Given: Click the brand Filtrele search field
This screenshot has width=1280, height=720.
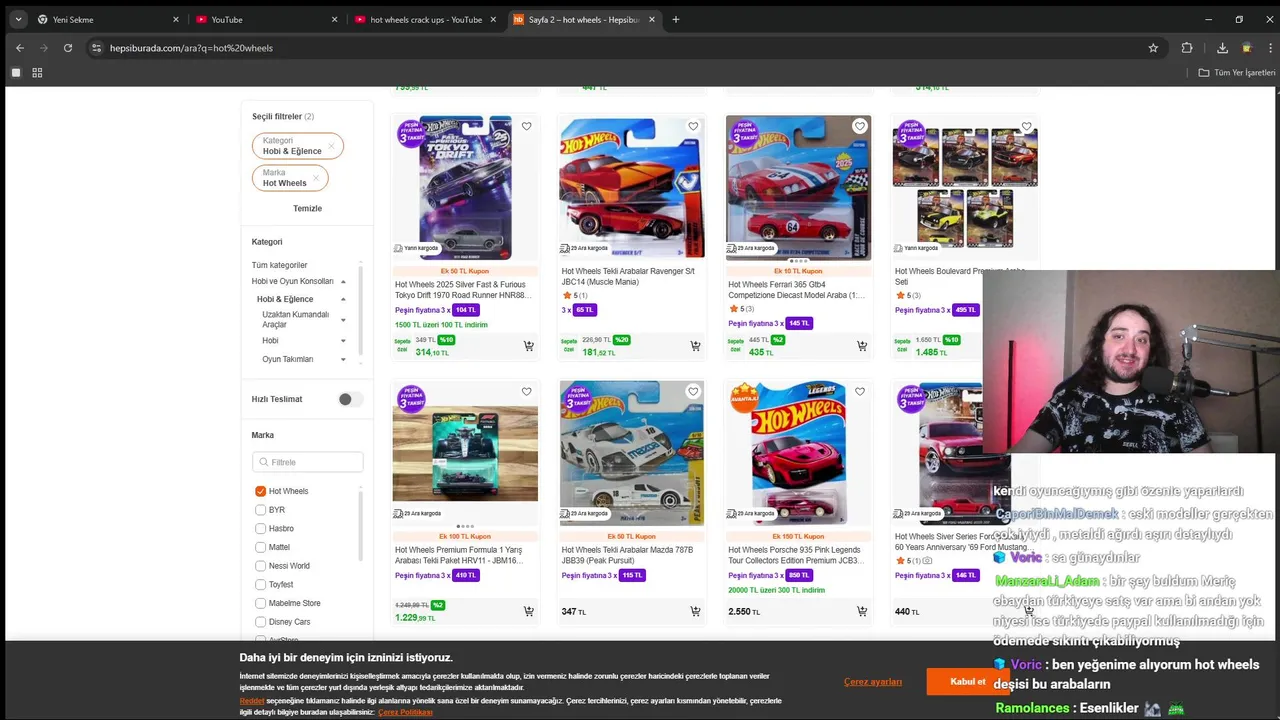Looking at the screenshot, I should point(308,462).
